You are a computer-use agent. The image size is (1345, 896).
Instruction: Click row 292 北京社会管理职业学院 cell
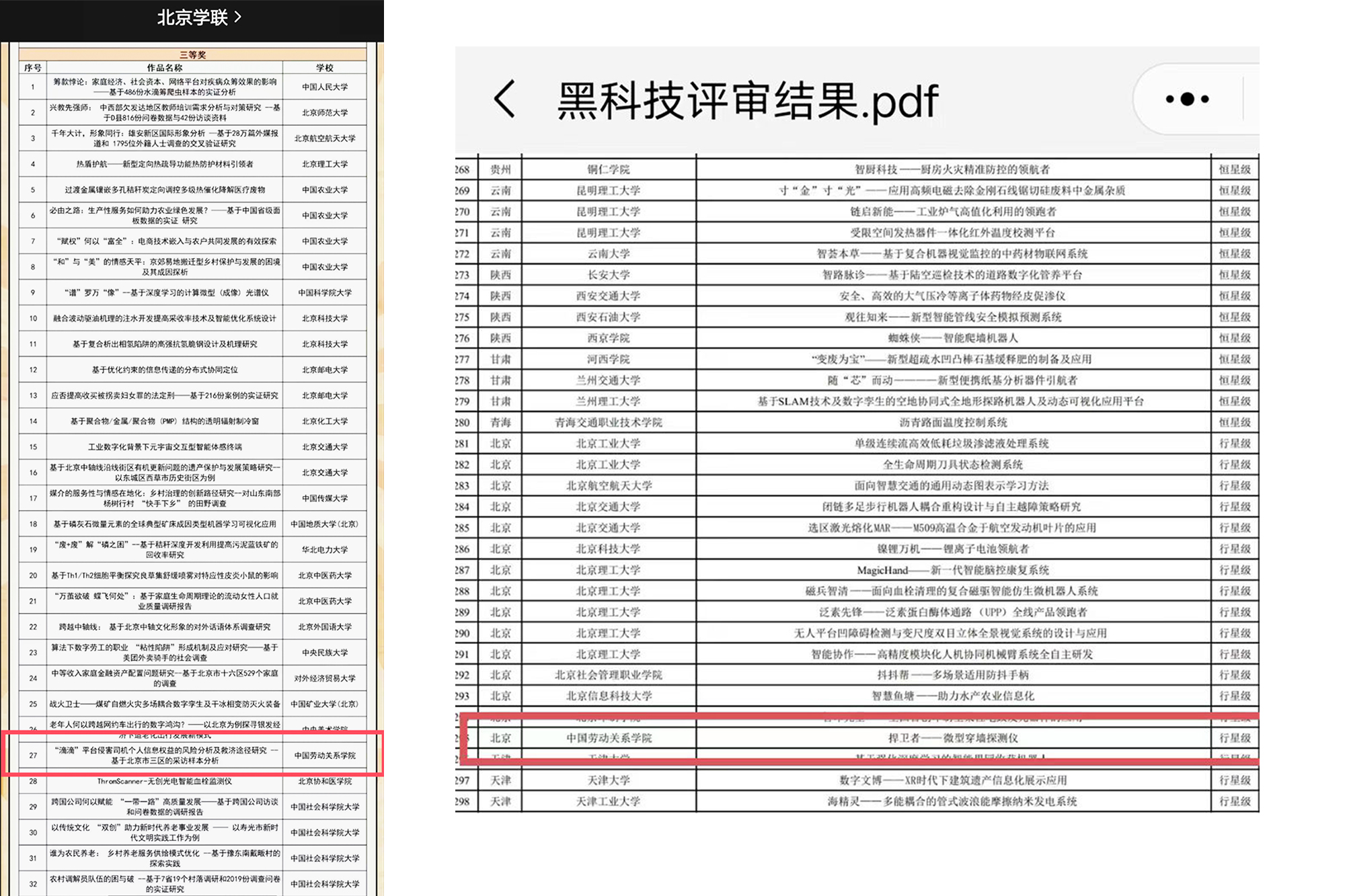tap(608, 675)
